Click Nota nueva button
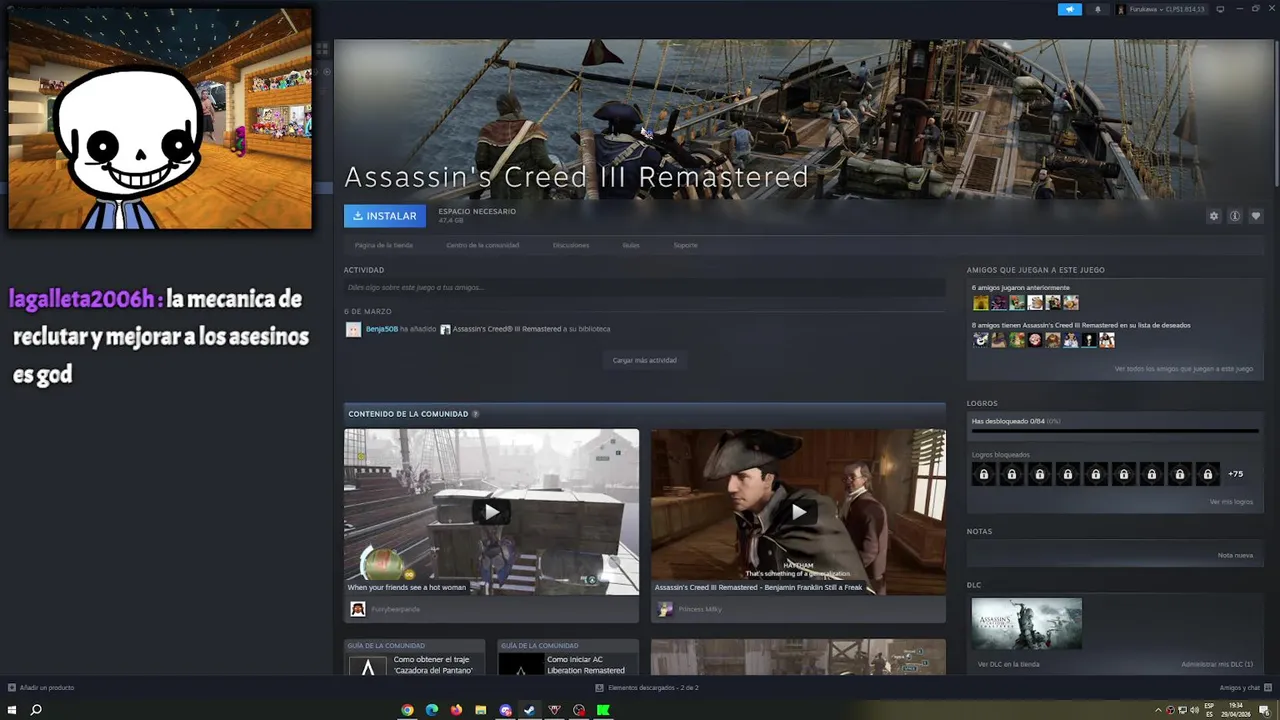 pyautogui.click(x=1235, y=555)
